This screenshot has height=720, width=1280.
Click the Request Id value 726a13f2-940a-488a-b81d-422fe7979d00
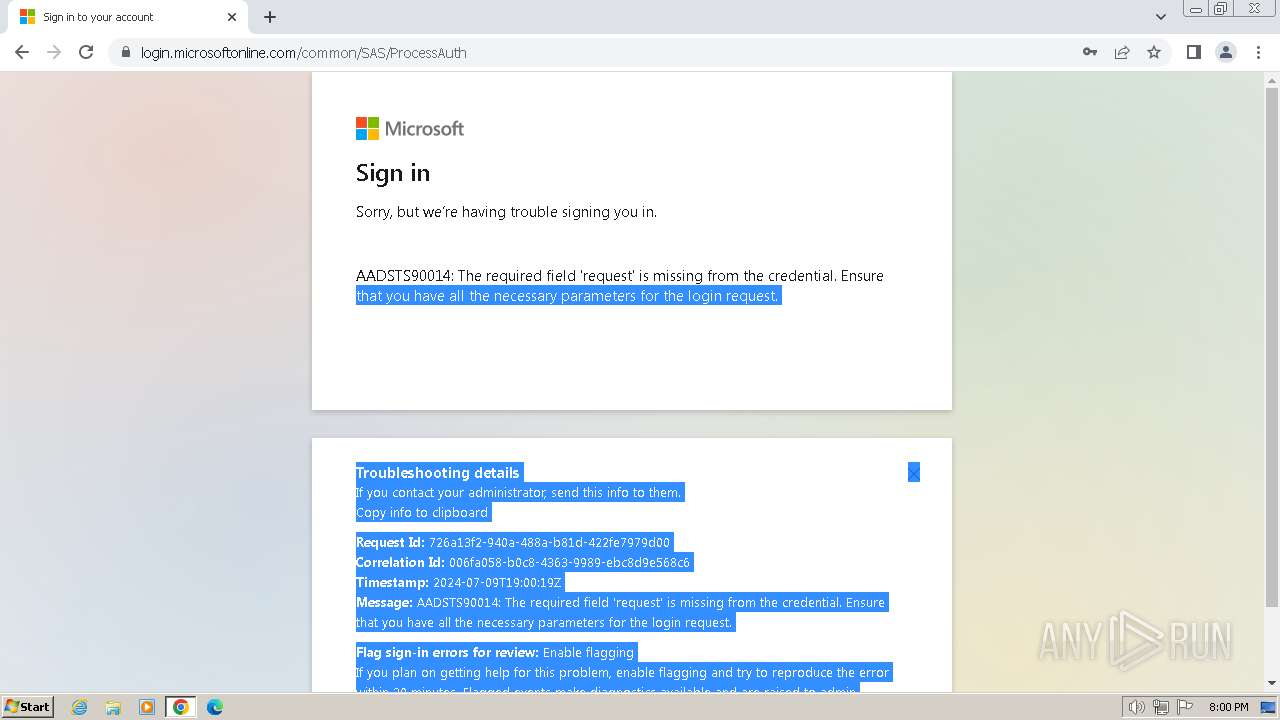pos(549,542)
